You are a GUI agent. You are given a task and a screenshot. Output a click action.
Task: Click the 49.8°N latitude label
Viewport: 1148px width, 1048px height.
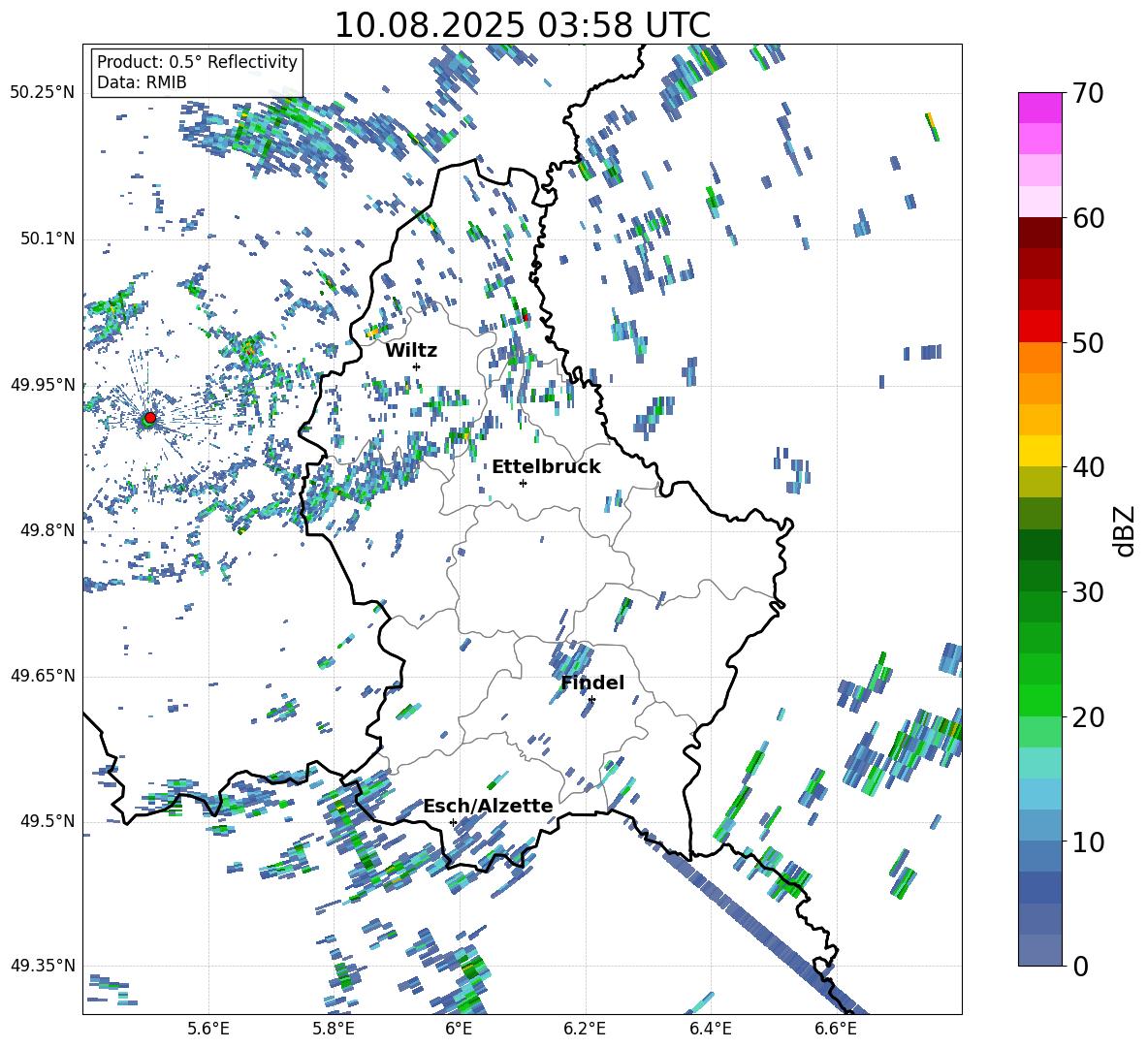[47, 530]
